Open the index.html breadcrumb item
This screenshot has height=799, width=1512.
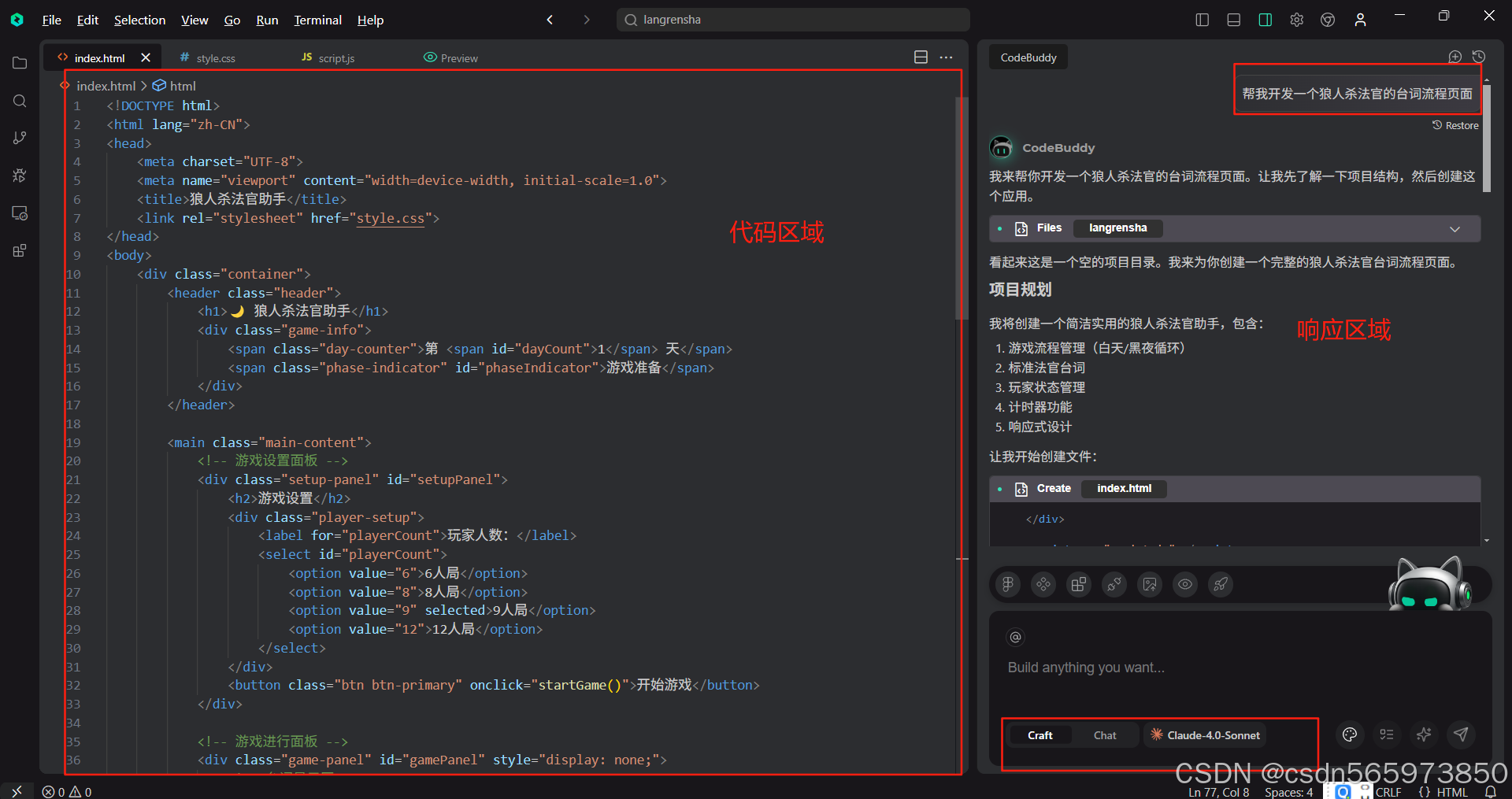[x=106, y=86]
